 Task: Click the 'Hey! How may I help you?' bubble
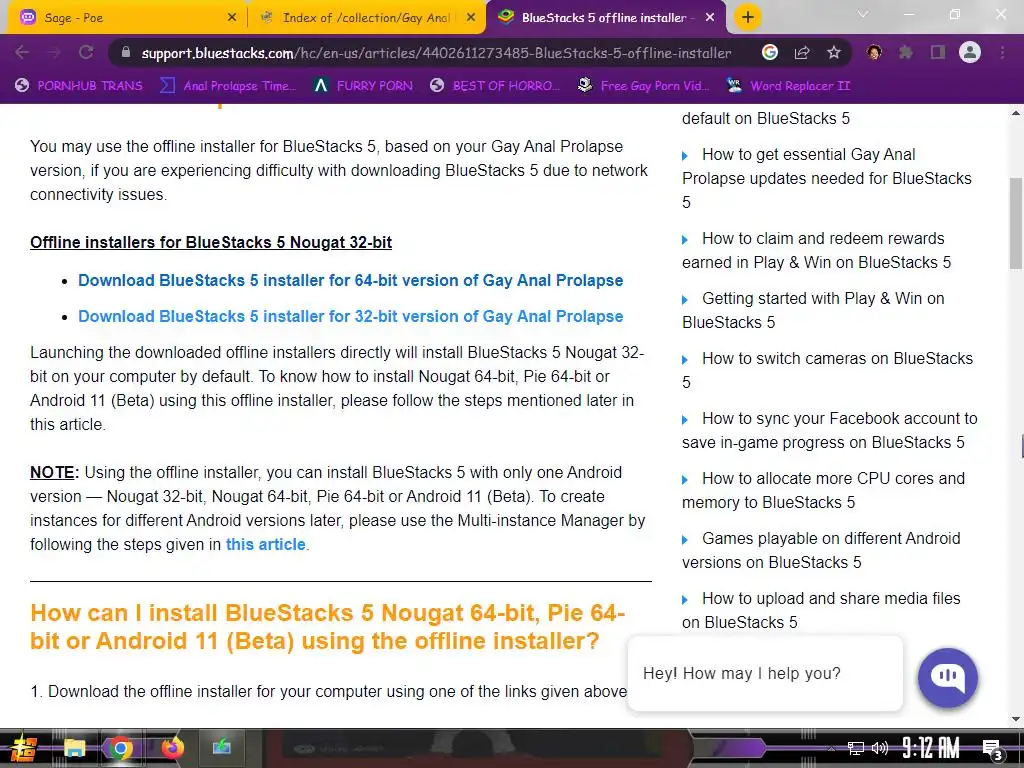[x=765, y=673]
